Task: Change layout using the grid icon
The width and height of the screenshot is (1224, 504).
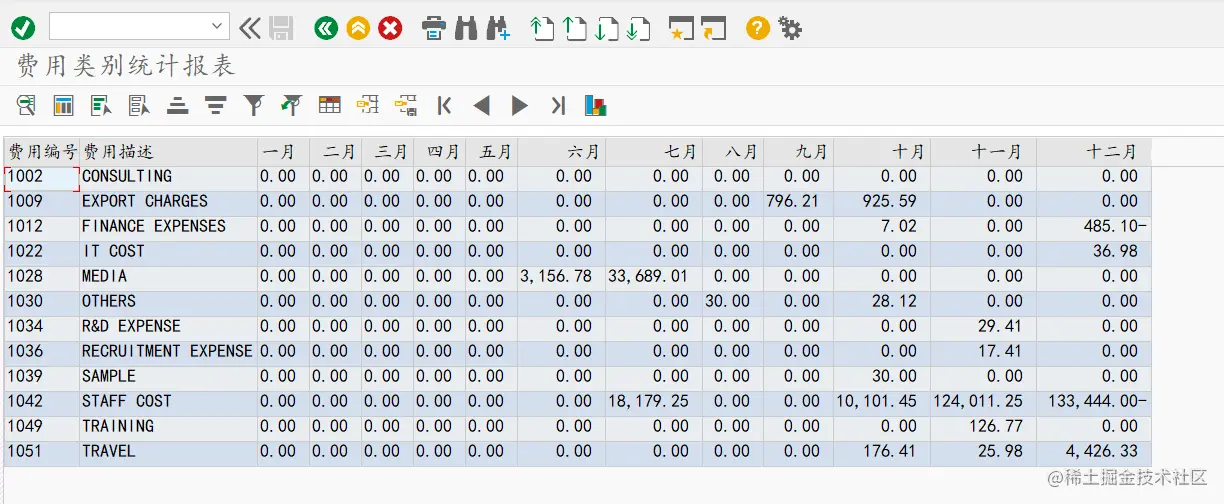Action: pyautogui.click(x=329, y=105)
